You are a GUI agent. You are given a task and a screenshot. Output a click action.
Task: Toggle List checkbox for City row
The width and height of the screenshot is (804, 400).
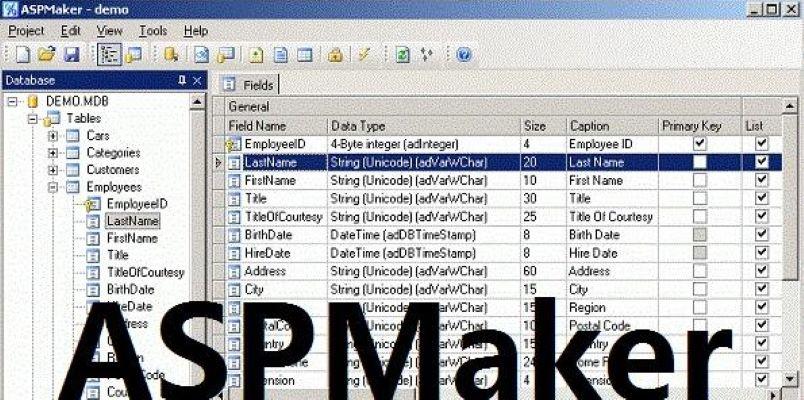point(762,289)
